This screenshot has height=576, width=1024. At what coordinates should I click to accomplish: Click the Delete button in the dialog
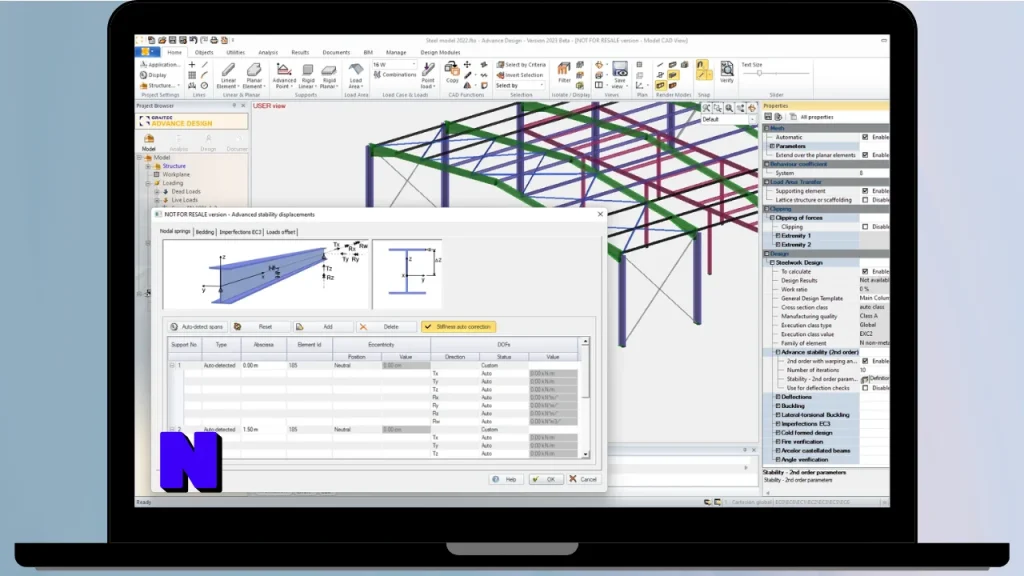387,327
